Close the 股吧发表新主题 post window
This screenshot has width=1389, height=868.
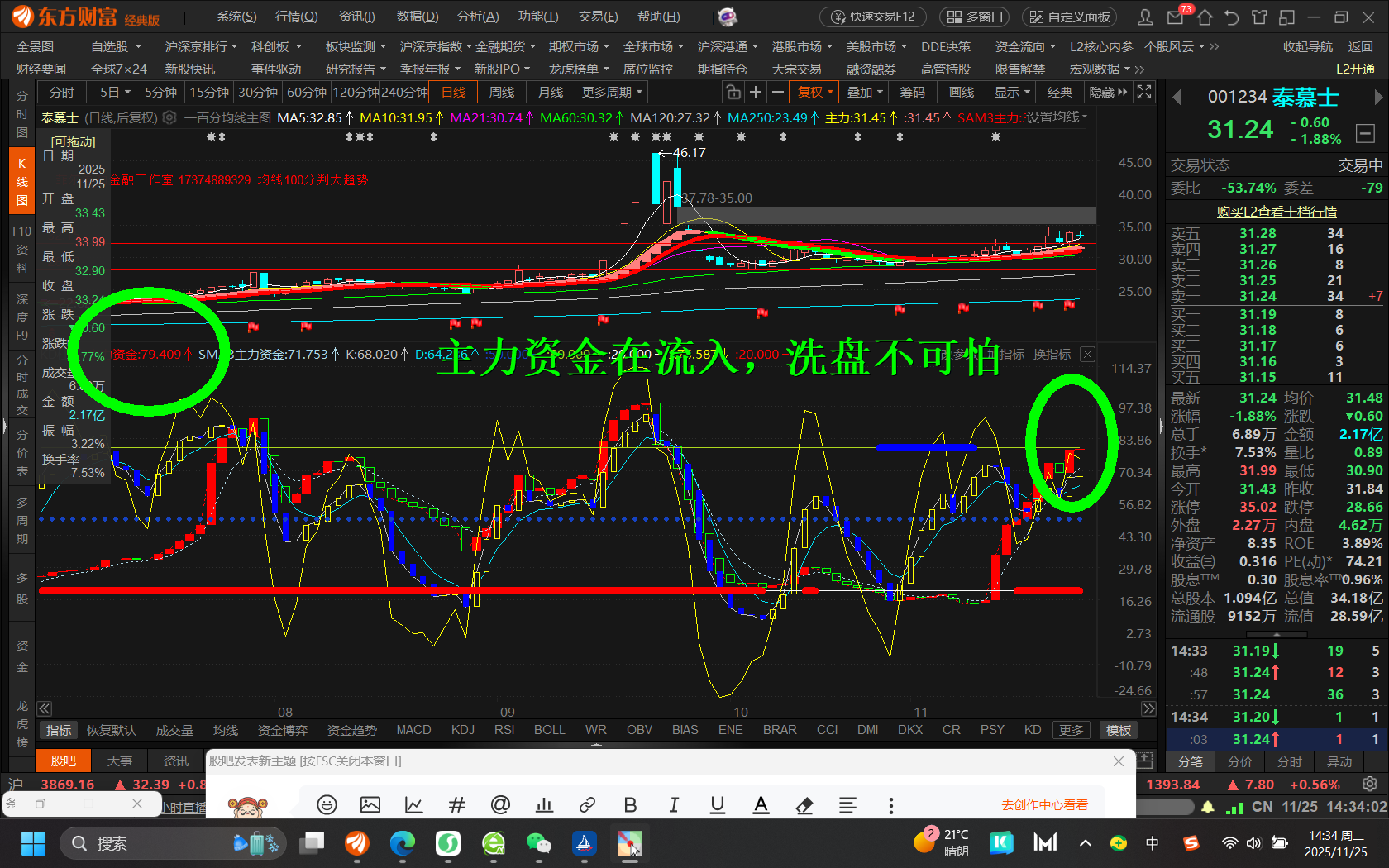tap(1118, 761)
